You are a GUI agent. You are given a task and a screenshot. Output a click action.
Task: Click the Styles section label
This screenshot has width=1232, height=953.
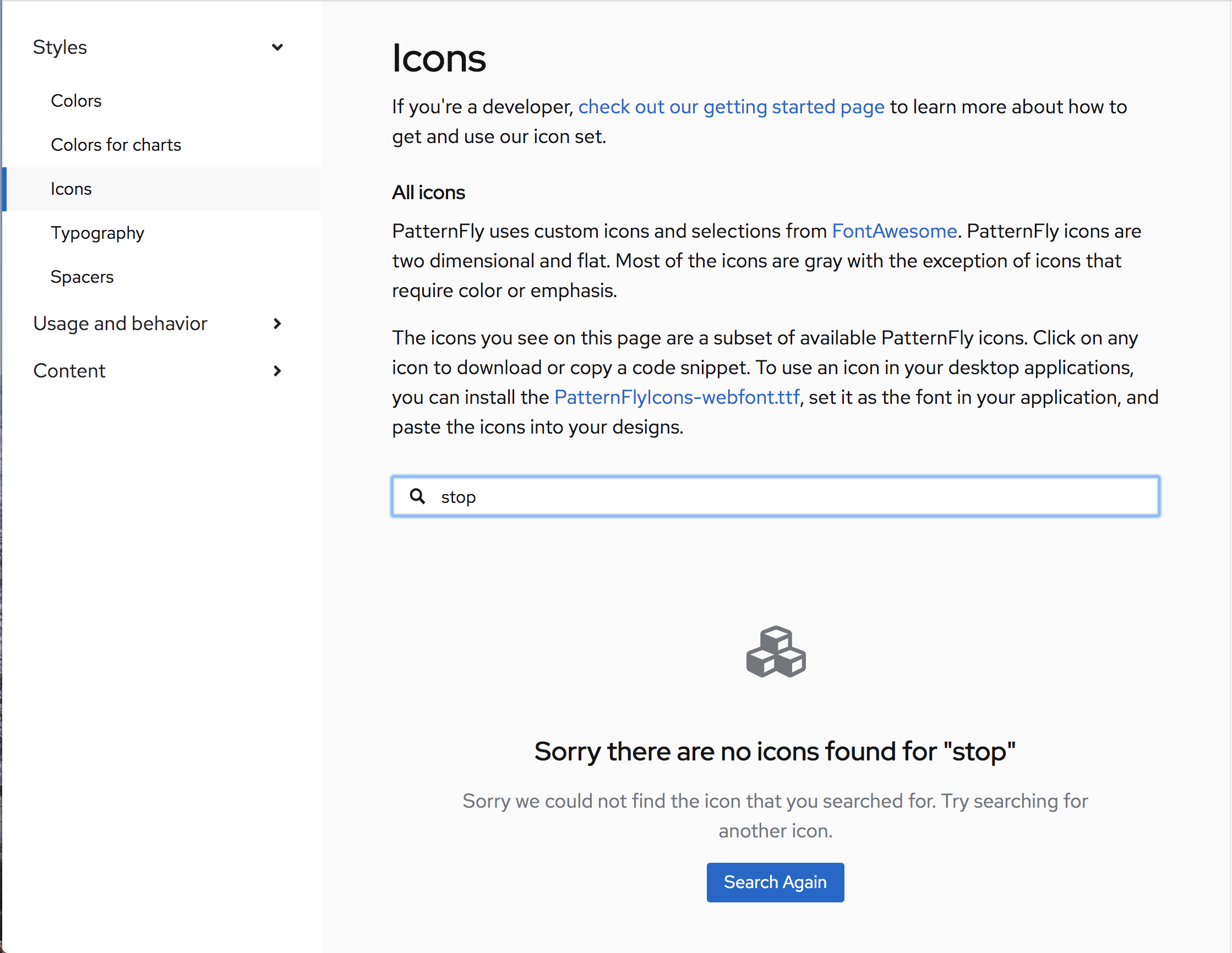click(x=60, y=47)
